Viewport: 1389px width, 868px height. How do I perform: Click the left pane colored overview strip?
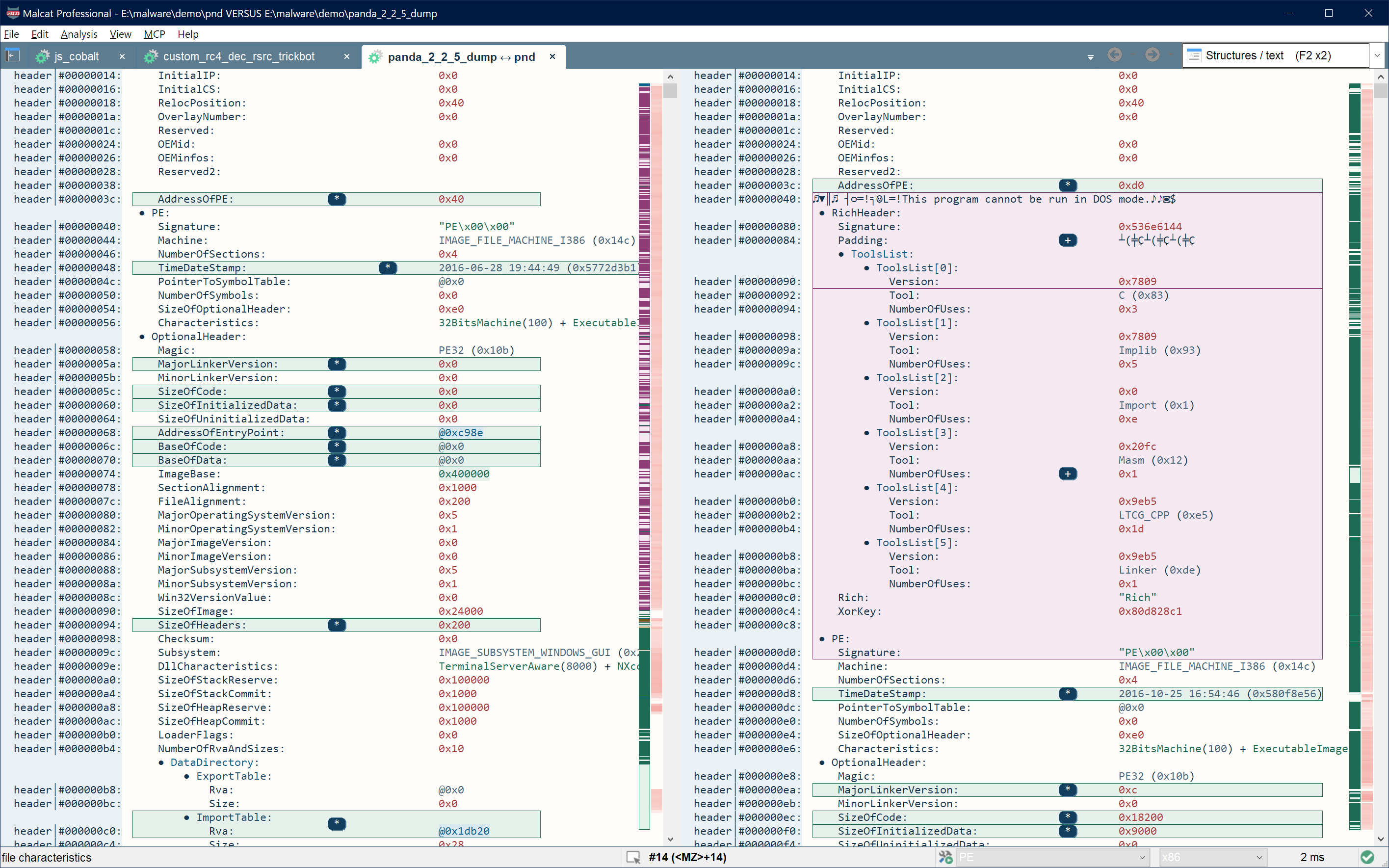pyautogui.click(x=645, y=456)
